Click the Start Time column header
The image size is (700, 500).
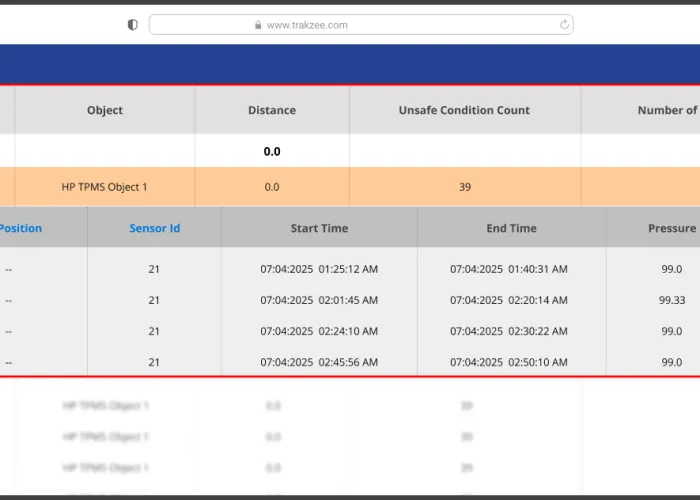(319, 228)
